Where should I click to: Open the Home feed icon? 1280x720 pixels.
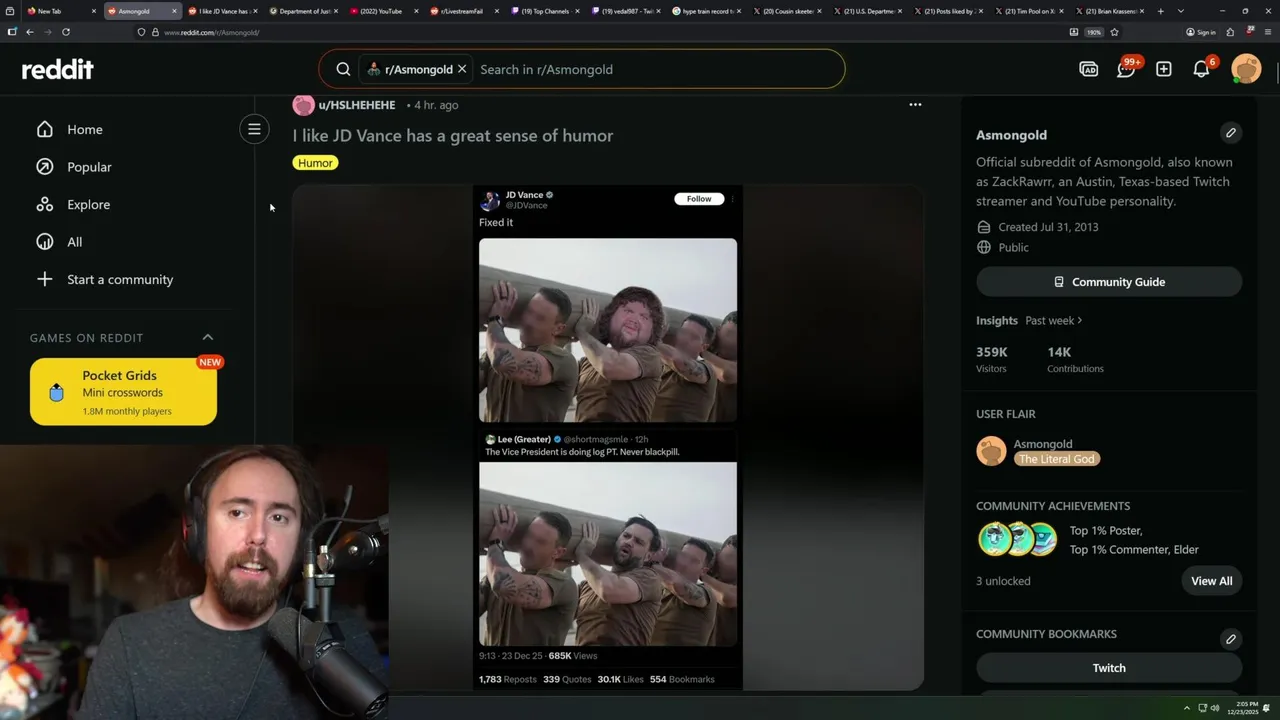tap(45, 129)
